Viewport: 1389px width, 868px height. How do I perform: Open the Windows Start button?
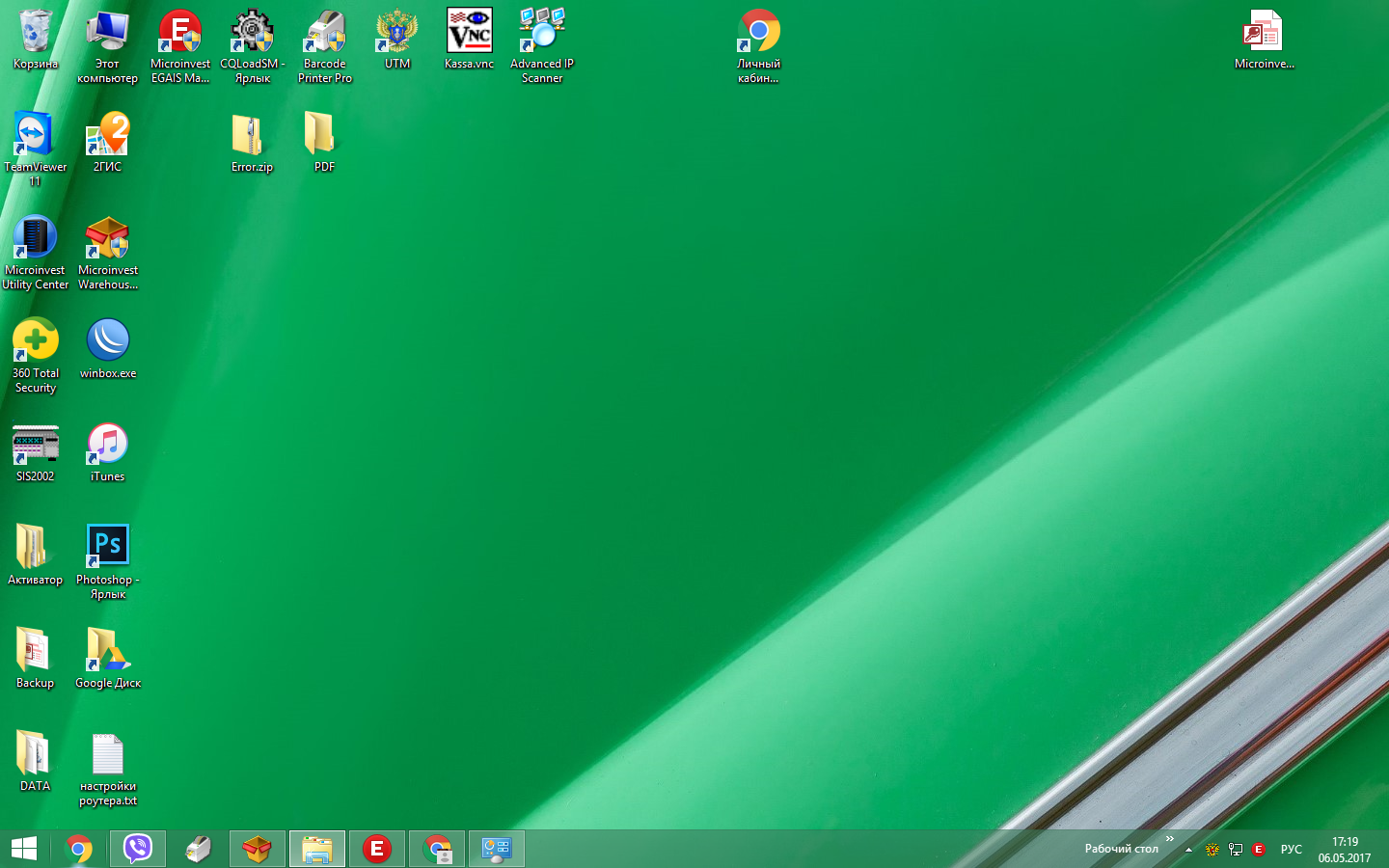point(24,849)
